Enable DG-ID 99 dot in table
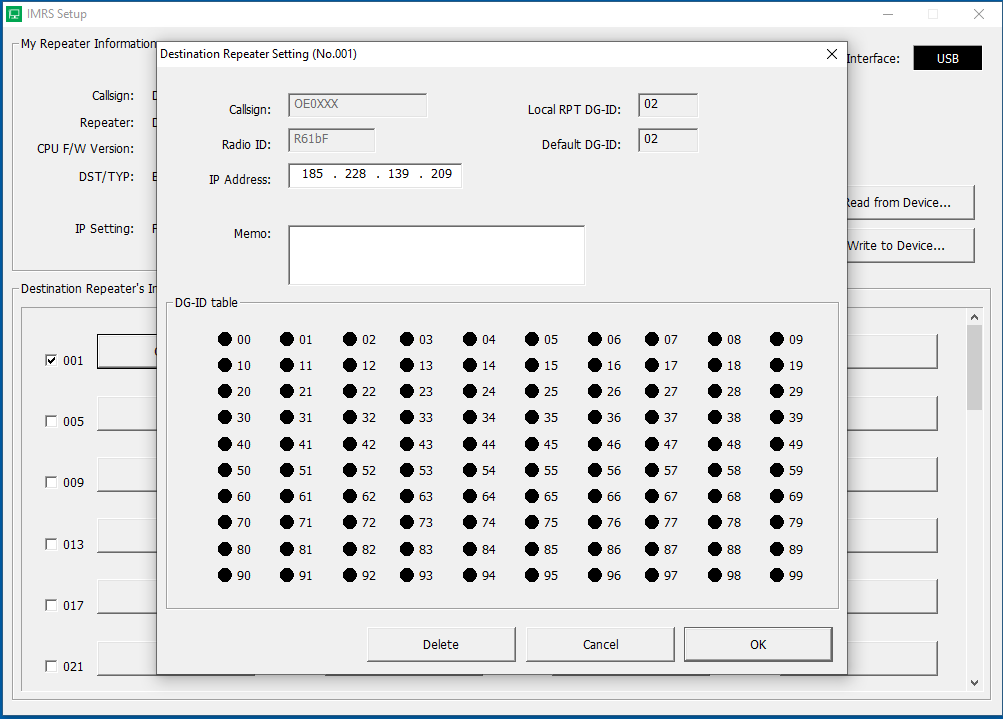Image resolution: width=1003 pixels, height=719 pixels. click(x=777, y=575)
